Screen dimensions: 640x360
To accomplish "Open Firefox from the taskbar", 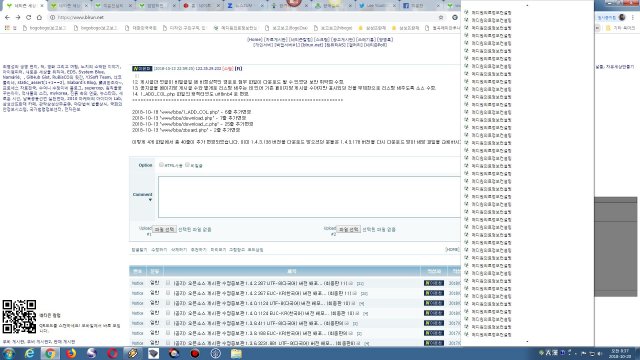I will pyautogui.click(x=71, y=353).
